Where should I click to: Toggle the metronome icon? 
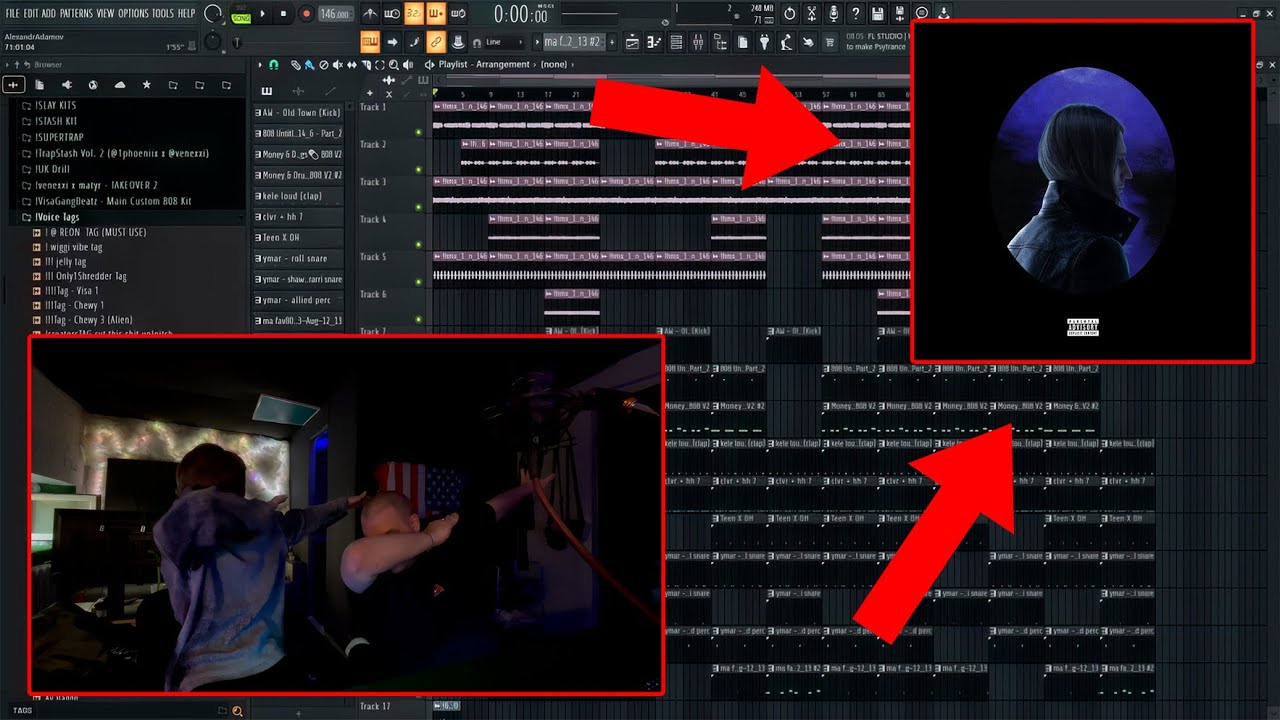(x=370, y=14)
